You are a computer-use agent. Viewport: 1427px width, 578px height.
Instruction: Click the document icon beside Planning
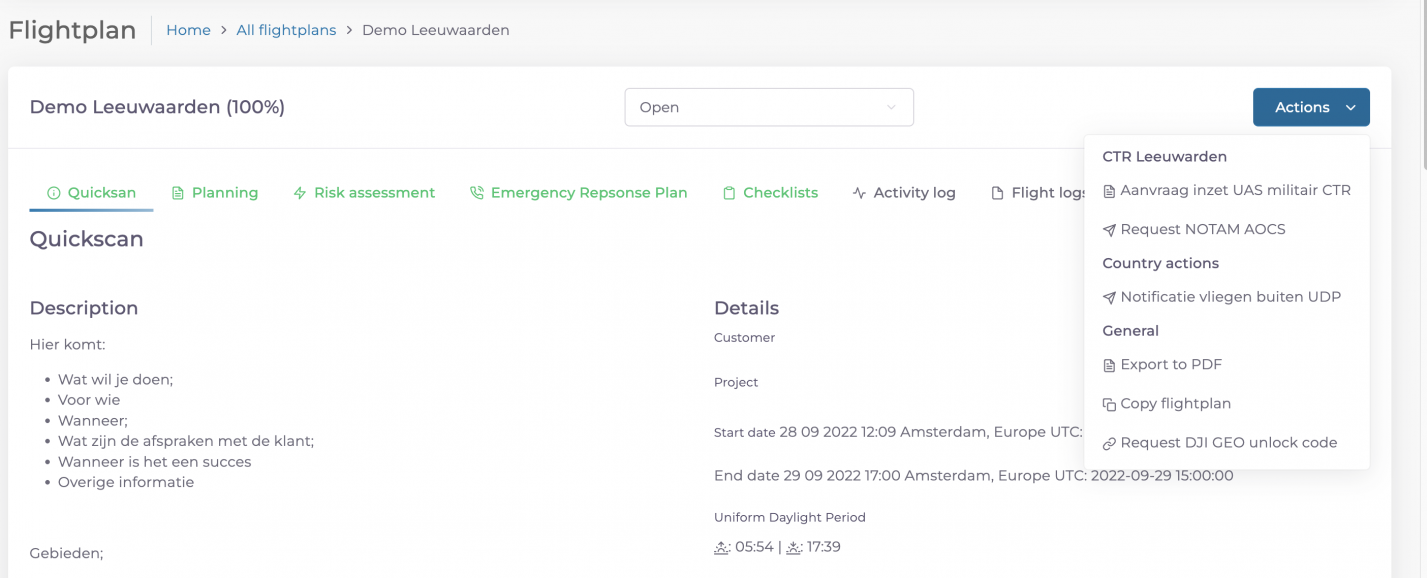(x=178, y=193)
